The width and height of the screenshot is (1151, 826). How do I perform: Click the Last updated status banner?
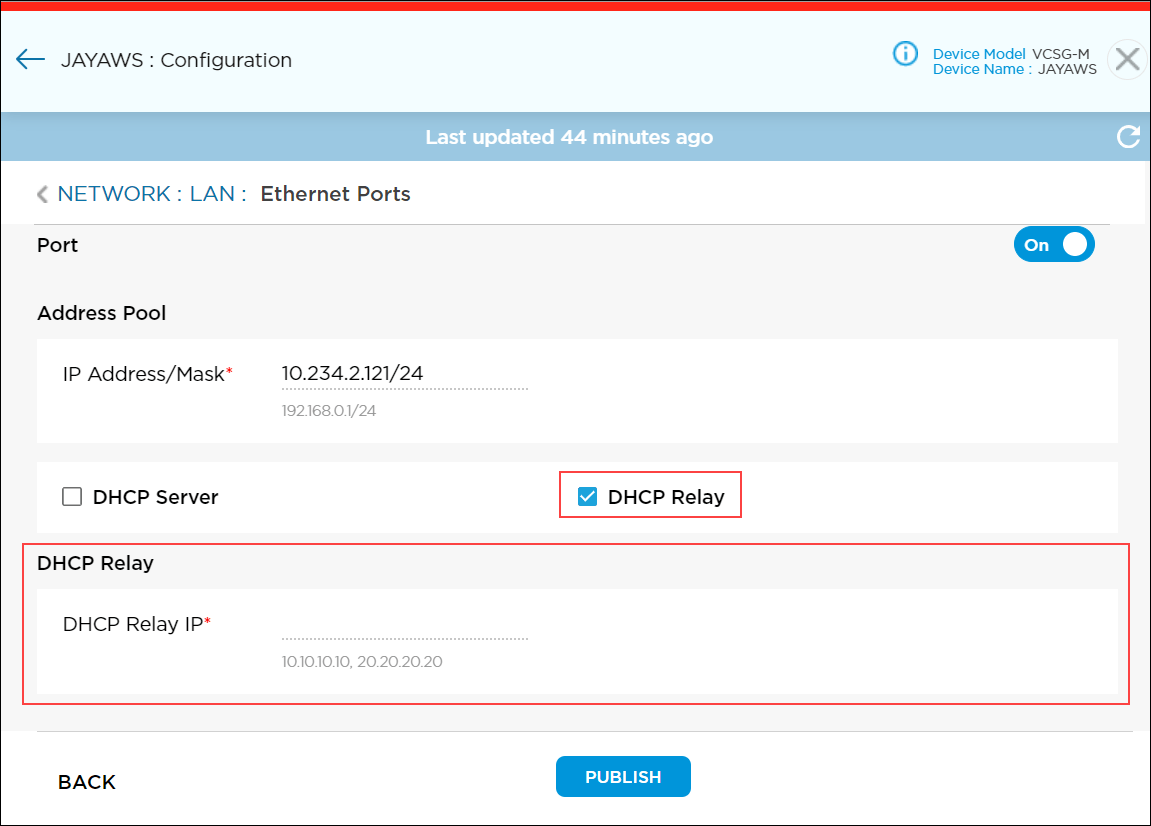[569, 137]
